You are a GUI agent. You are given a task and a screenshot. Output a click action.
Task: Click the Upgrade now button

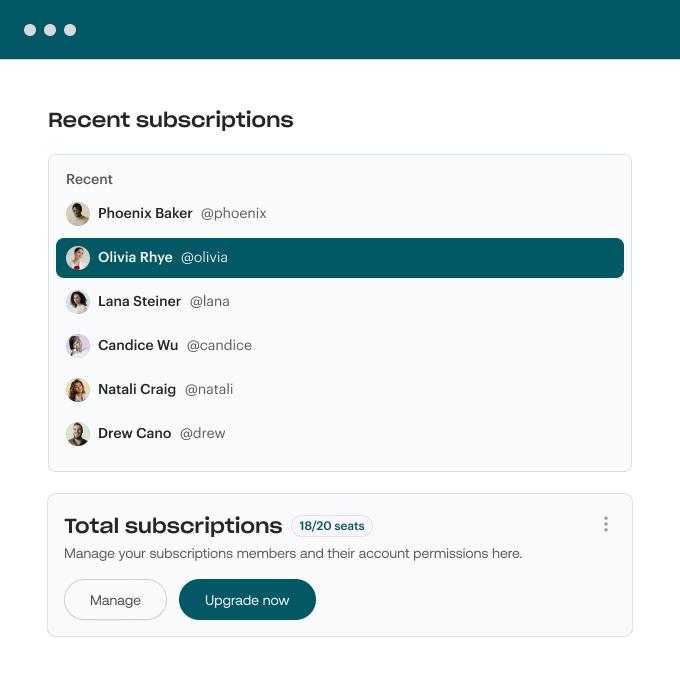tap(247, 600)
